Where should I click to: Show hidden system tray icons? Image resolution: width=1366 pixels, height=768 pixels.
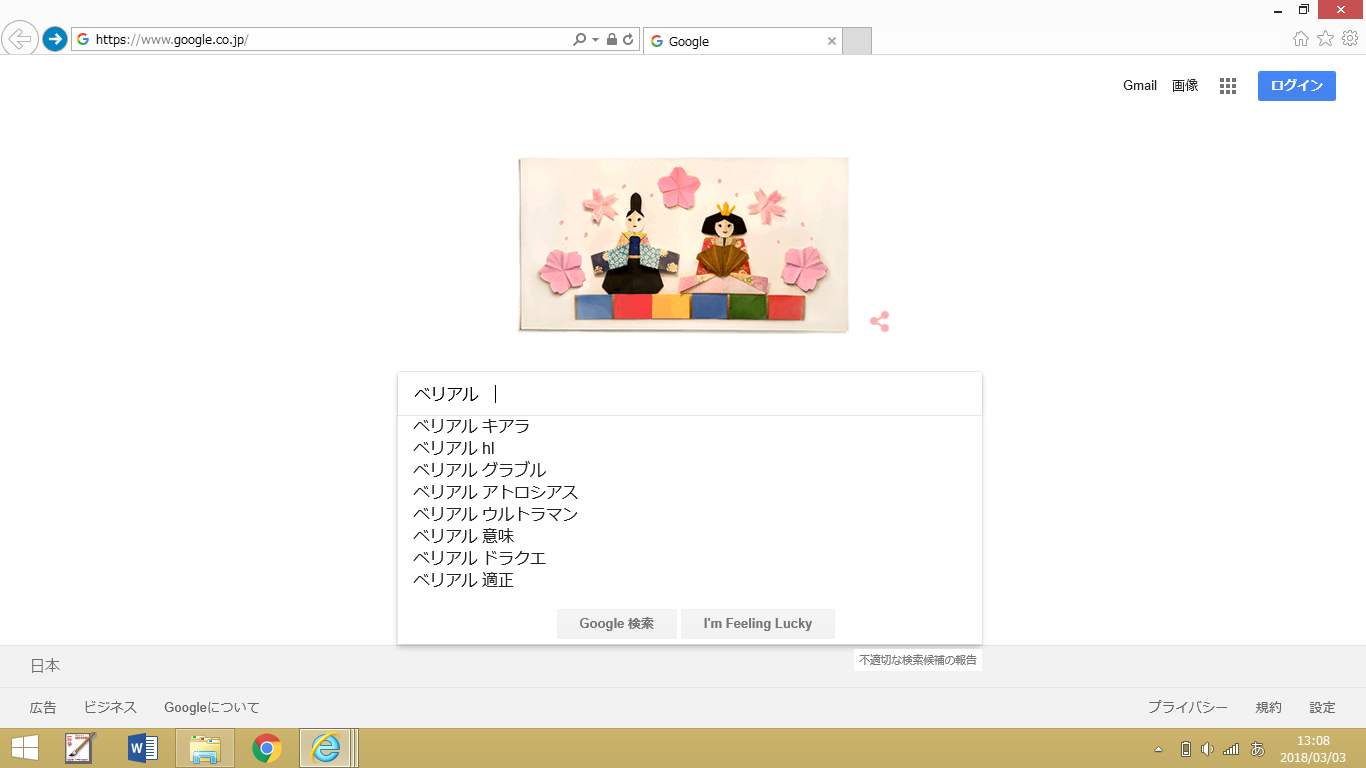pos(1159,749)
